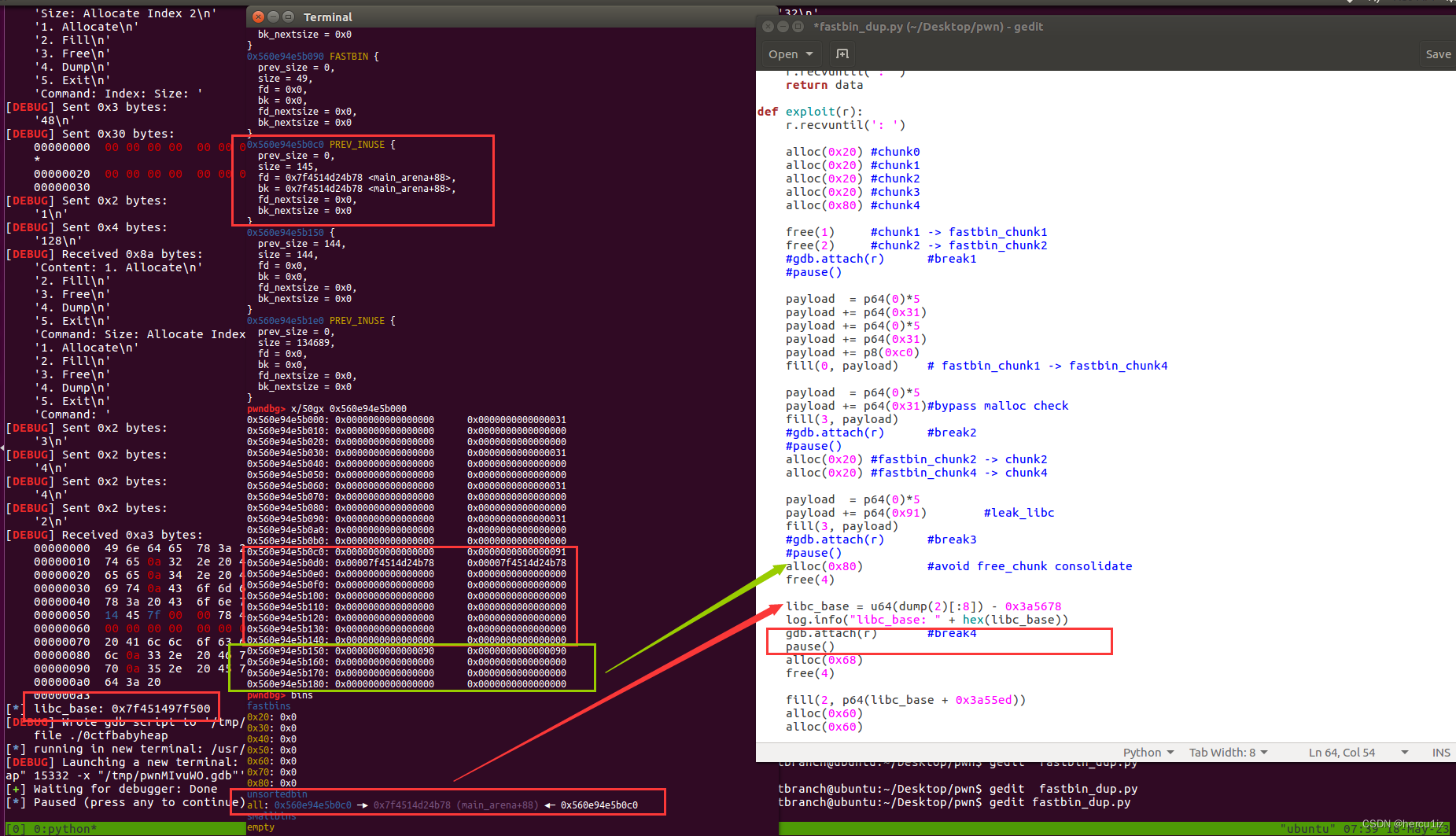The width and height of the screenshot is (1456, 836).
Task: Click the alloc(0x20) #fastbin_chunk2 -> chunk2 line
Action: [916, 459]
